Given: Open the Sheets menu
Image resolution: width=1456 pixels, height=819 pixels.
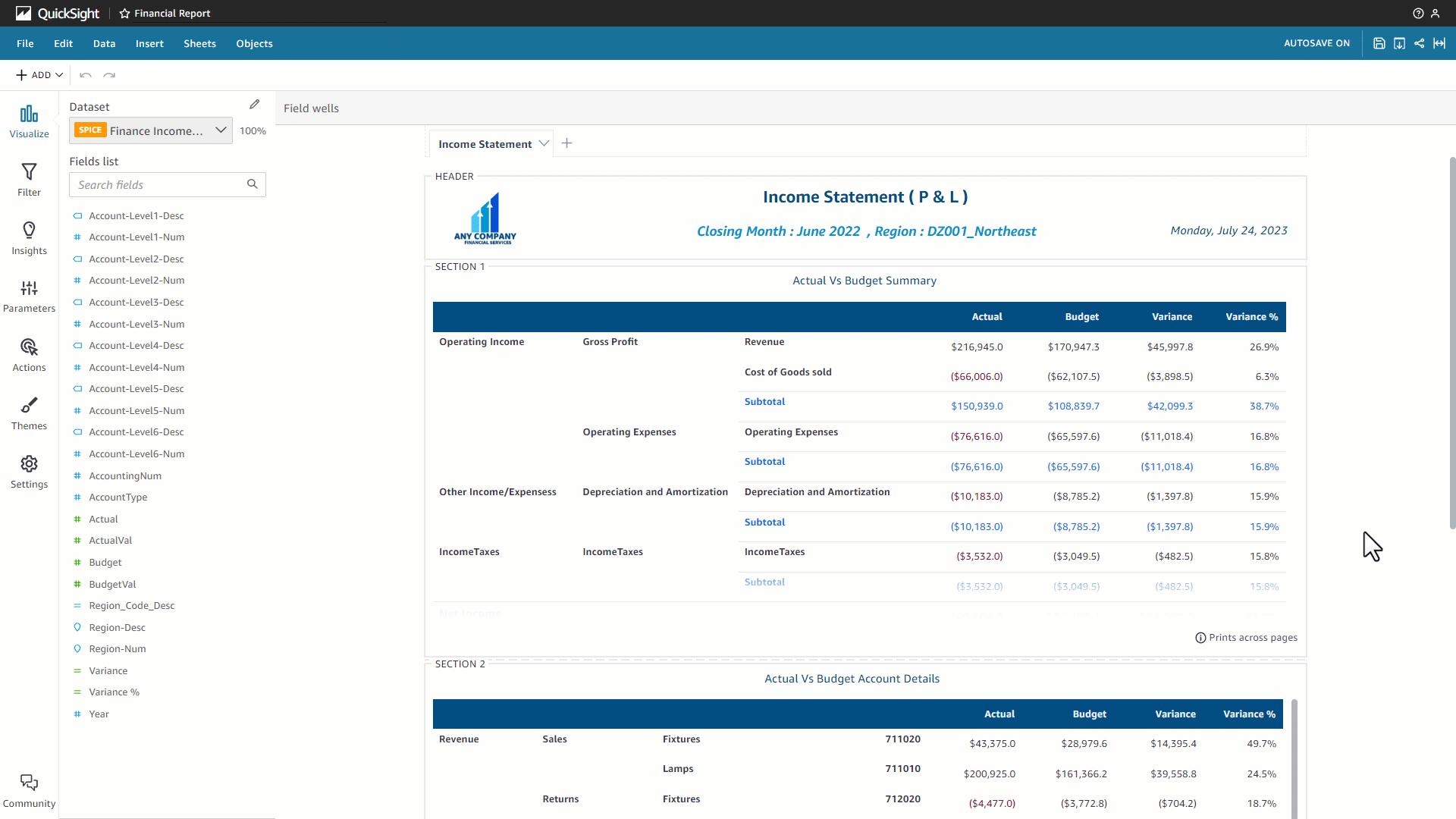Looking at the screenshot, I should [199, 43].
